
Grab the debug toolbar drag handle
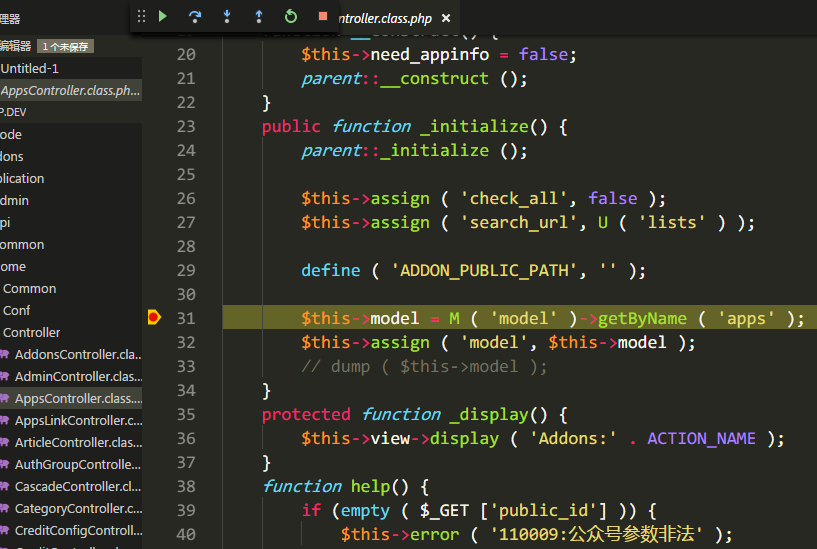[x=141, y=17]
